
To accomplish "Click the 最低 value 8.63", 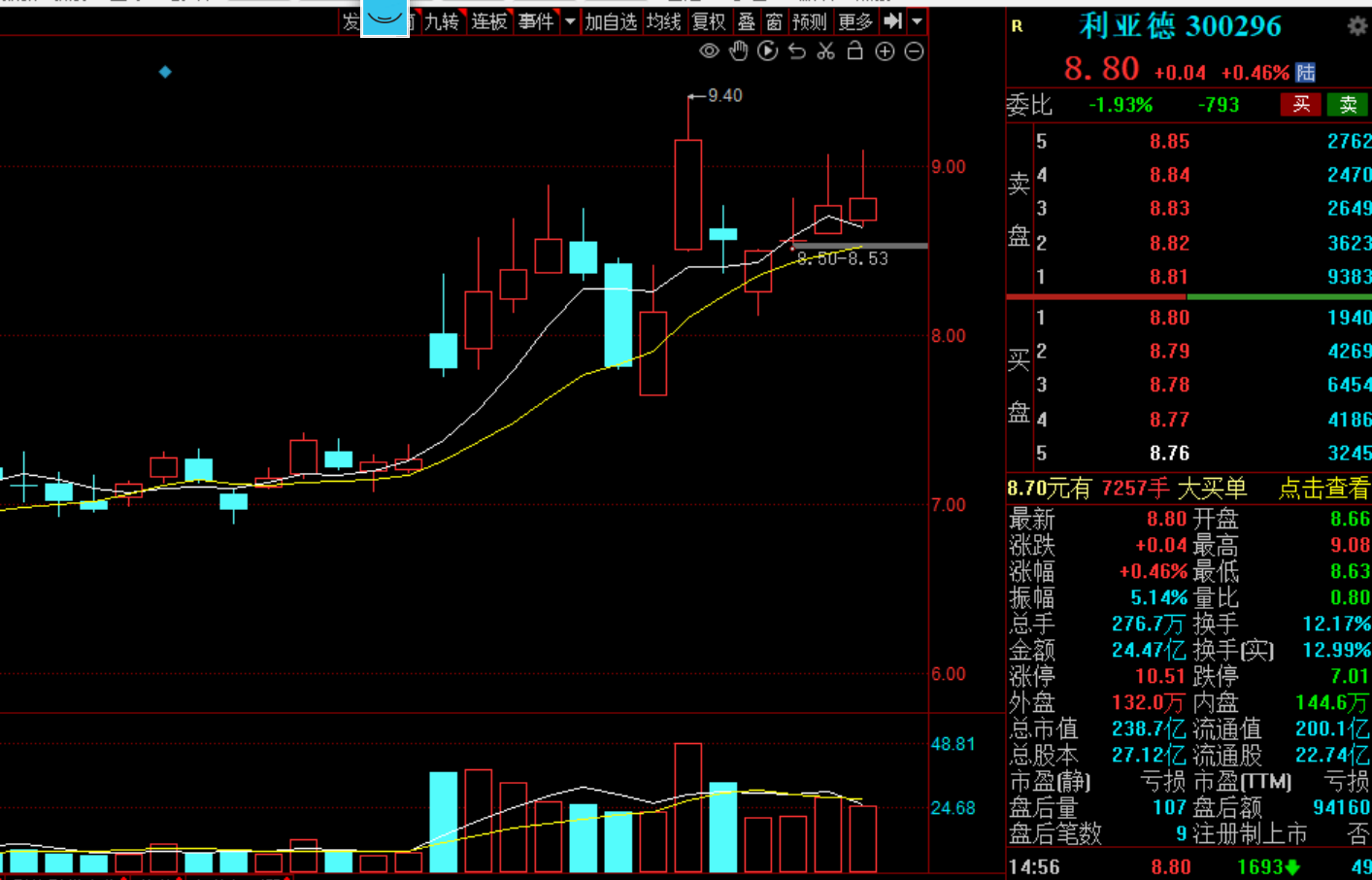I will pos(1350,571).
